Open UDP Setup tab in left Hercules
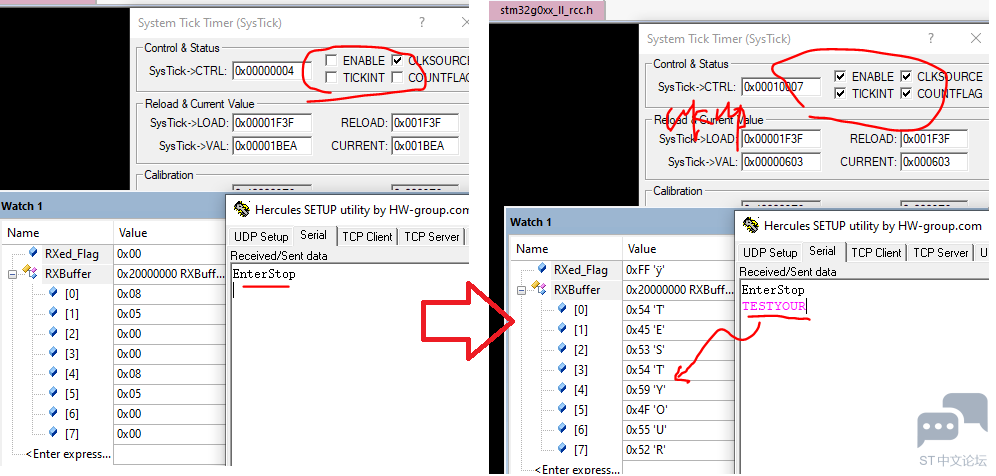Image resolution: width=996 pixels, height=476 pixels. [x=261, y=236]
